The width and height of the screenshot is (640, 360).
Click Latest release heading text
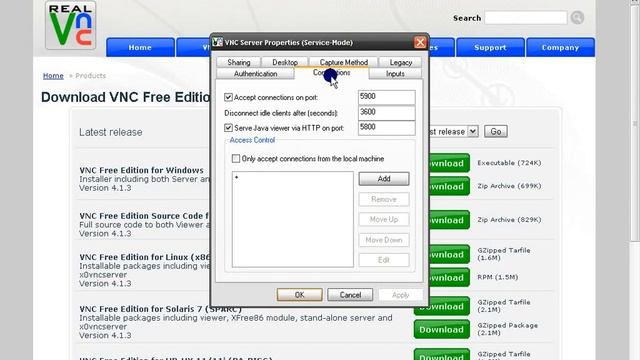(x=111, y=132)
